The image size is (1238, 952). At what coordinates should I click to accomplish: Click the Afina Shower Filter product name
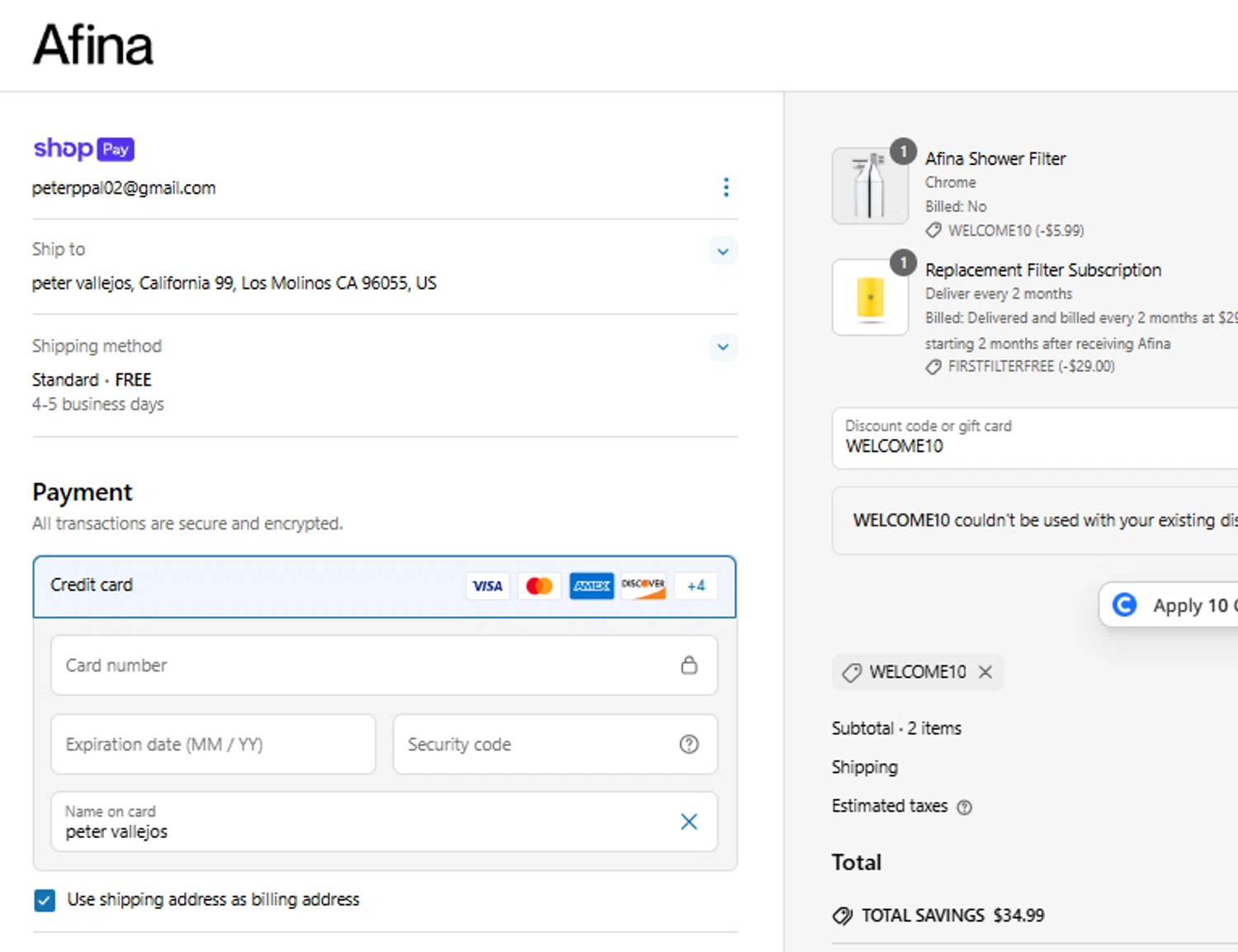995,158
